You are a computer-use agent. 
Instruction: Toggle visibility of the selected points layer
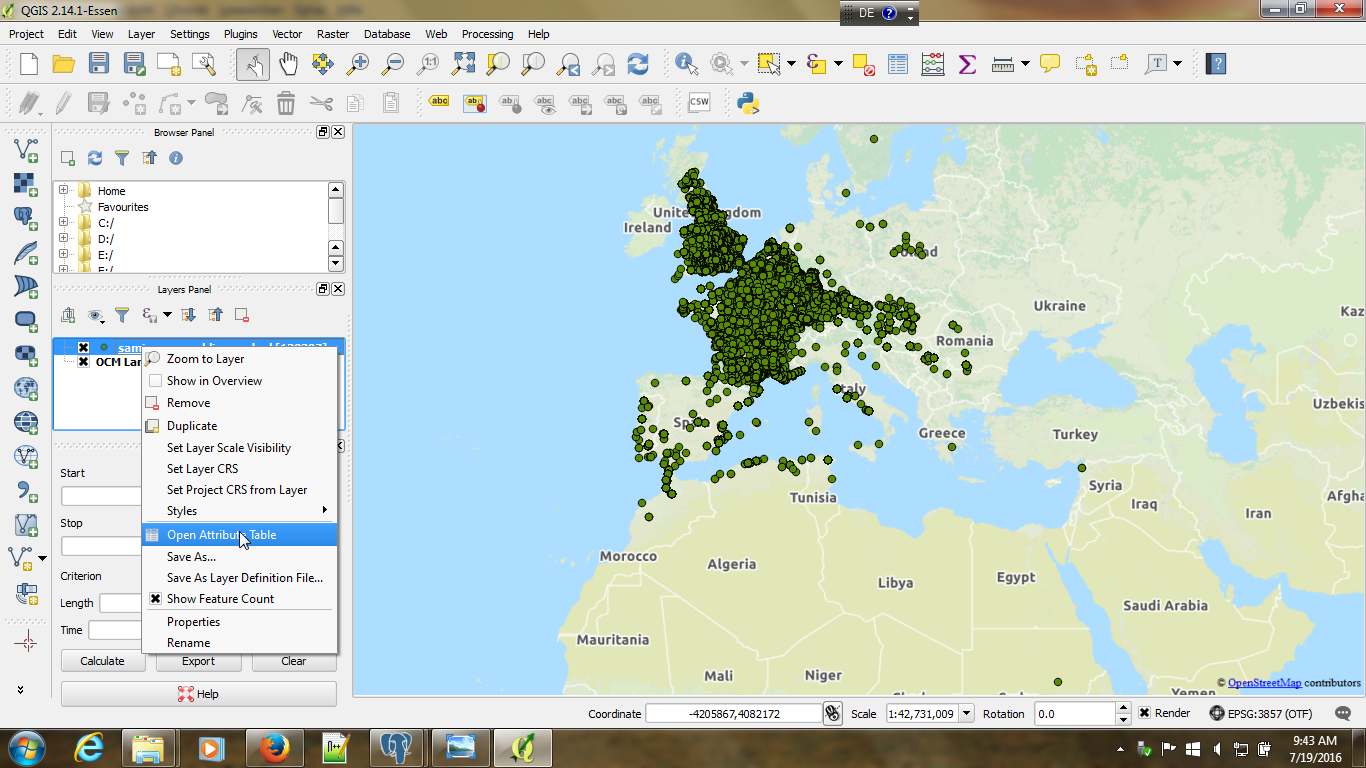click(x=83, y=347)
